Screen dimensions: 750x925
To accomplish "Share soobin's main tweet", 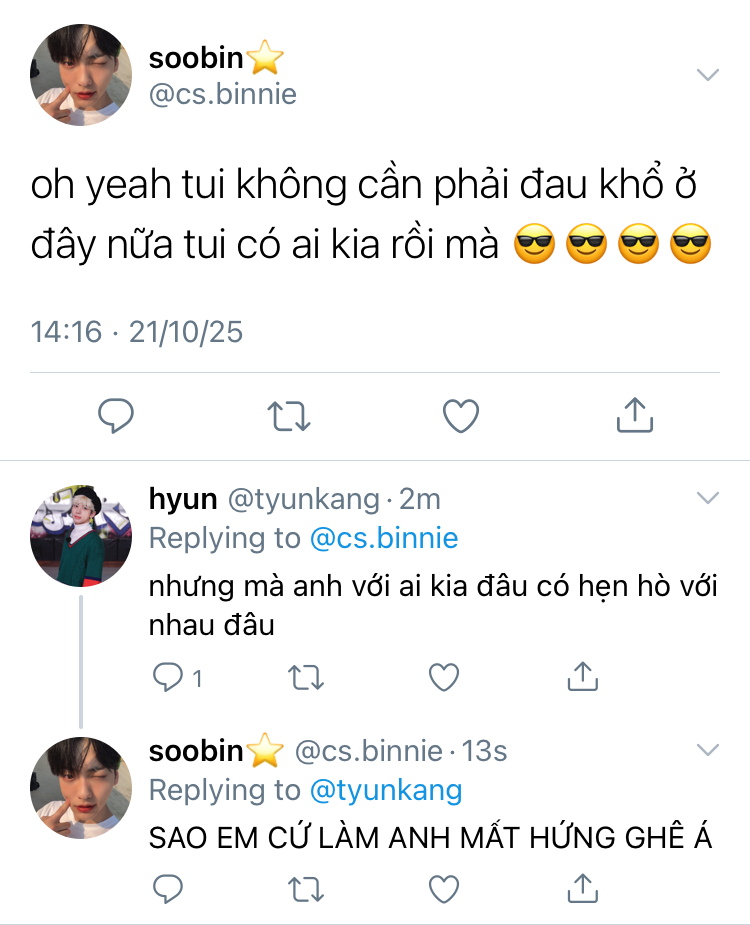I will (635, 415).
